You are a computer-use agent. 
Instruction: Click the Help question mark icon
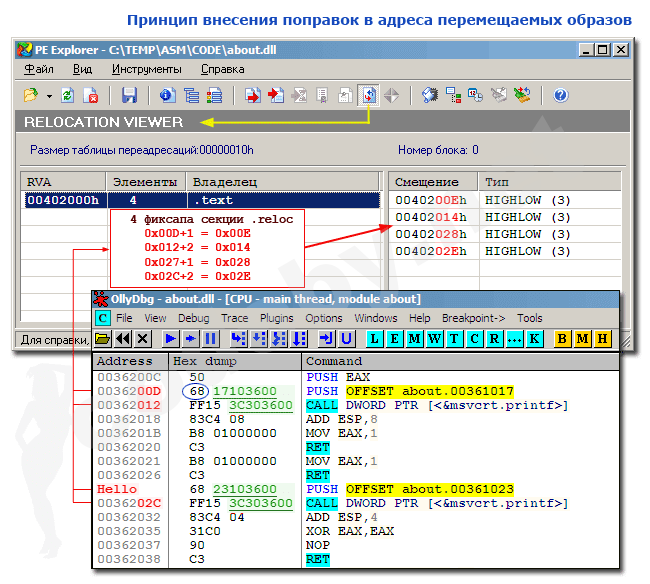click(x=560, y=96)
